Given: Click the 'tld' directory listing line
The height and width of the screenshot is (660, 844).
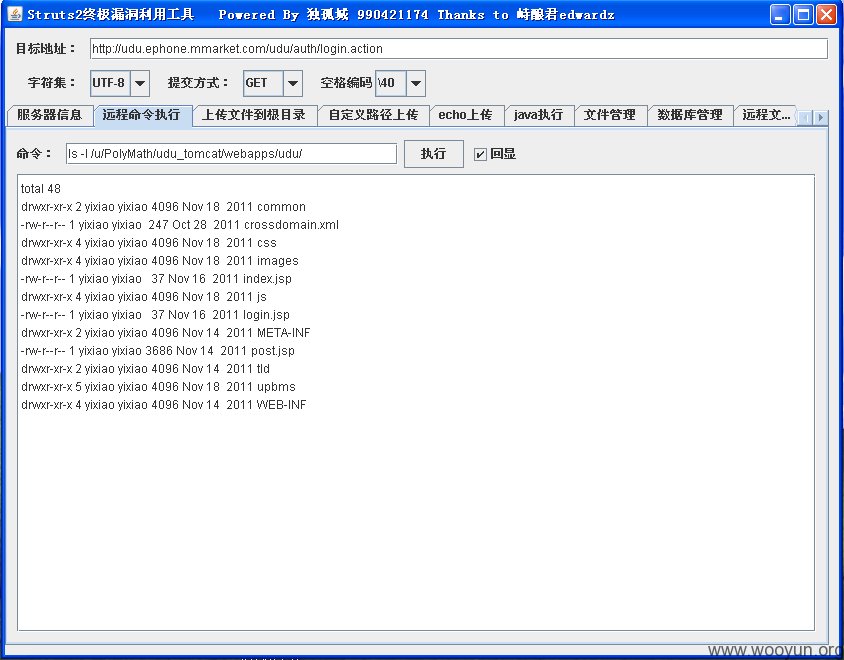Looking at the screenshot, I should pos(145,369).
